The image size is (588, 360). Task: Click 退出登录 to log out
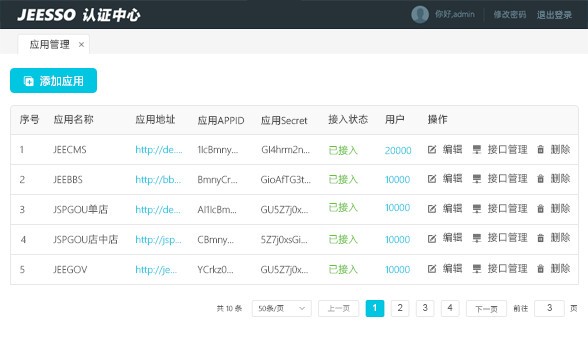coord(554,15)
